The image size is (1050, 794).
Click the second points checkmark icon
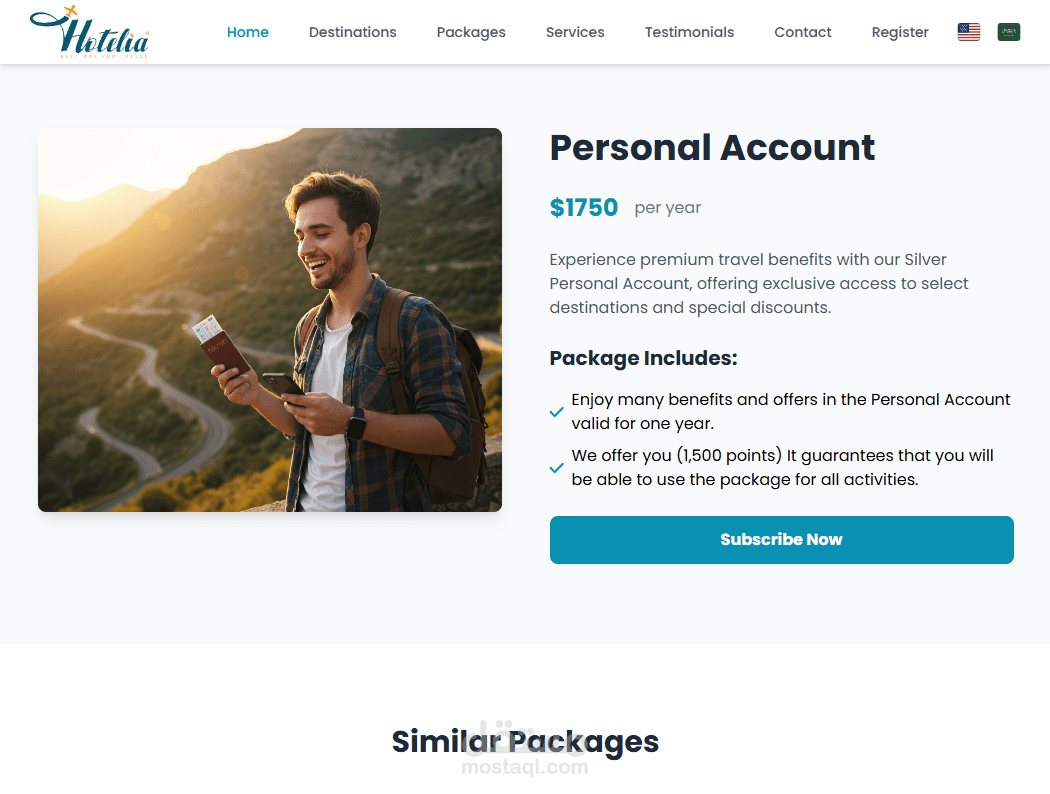coord(556,468)
